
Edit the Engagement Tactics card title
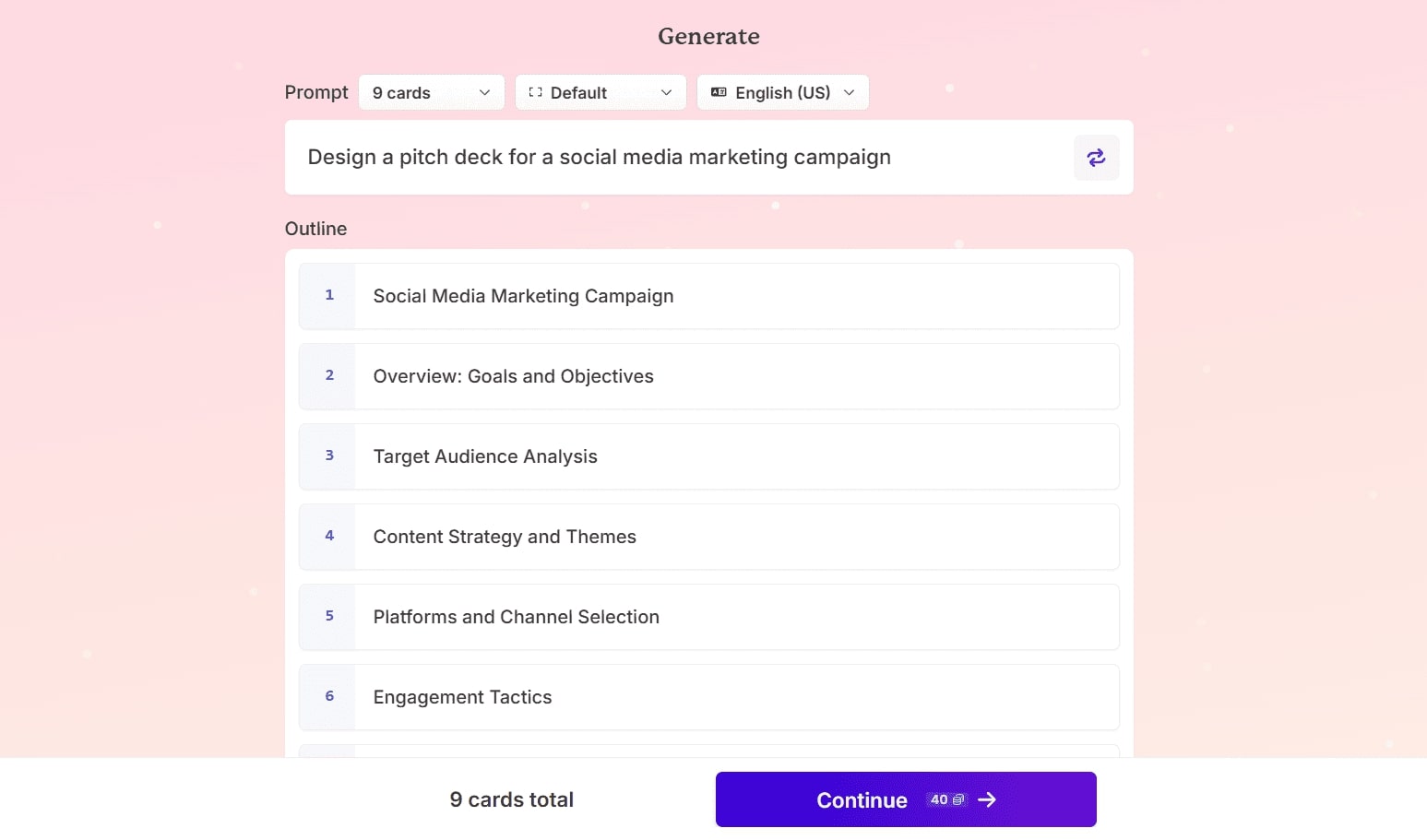click(462, 697)
